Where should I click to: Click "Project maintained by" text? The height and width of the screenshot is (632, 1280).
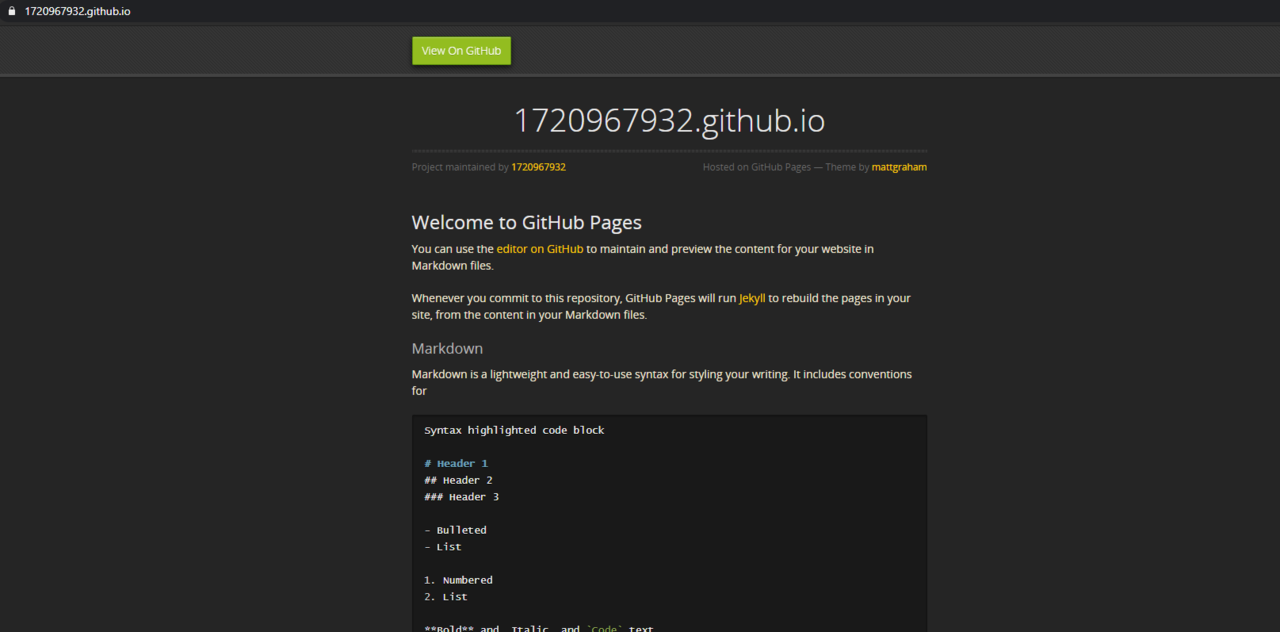pos(460,167)
